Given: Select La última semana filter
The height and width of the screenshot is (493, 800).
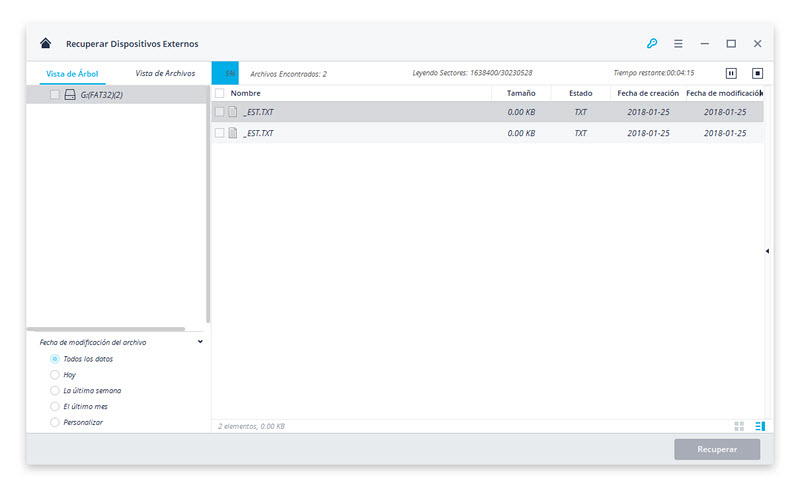Looking at the screenshot, I should click(x=55, y=390).
